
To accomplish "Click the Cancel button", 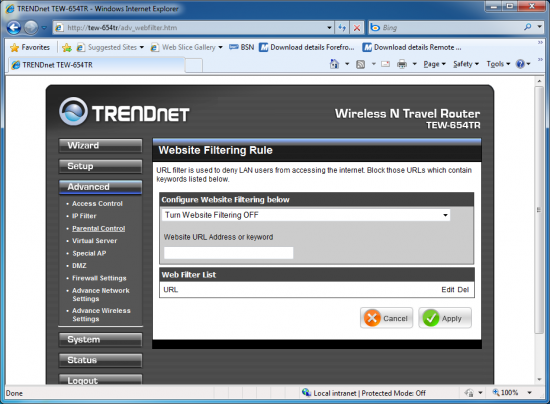I will 387,318.
